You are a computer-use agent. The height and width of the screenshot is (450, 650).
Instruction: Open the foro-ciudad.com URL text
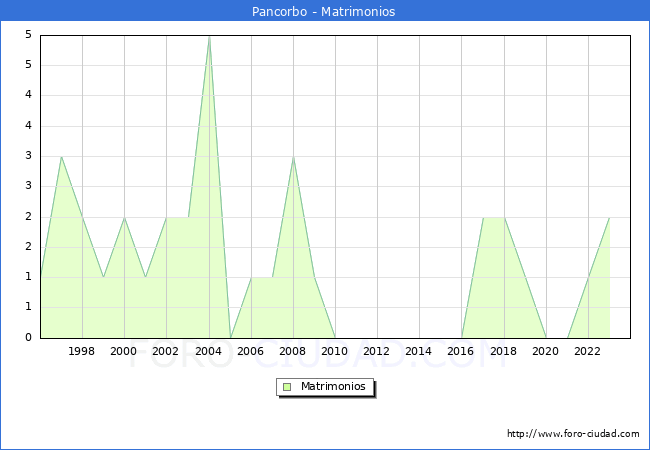573,434
